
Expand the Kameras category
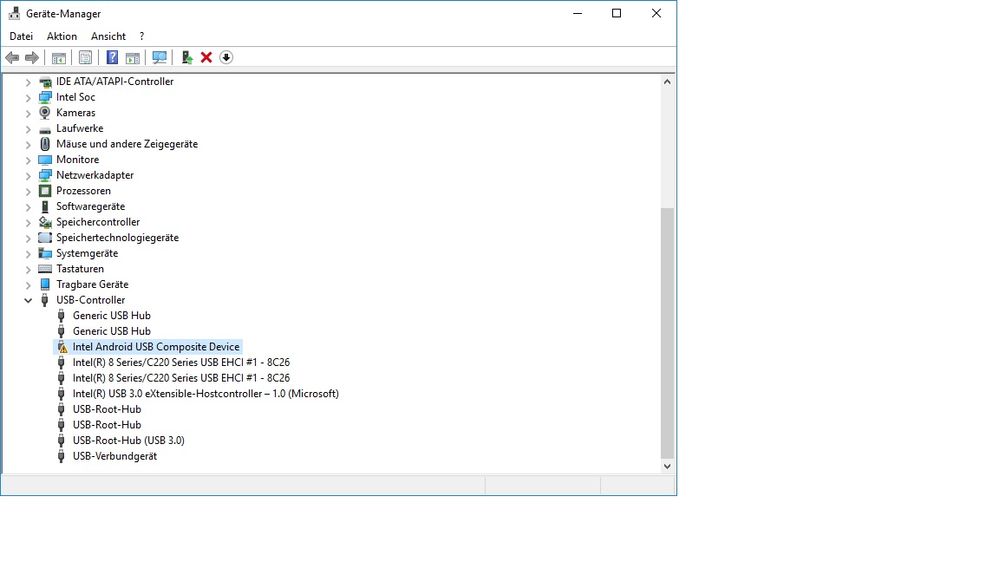pos(28,113)
